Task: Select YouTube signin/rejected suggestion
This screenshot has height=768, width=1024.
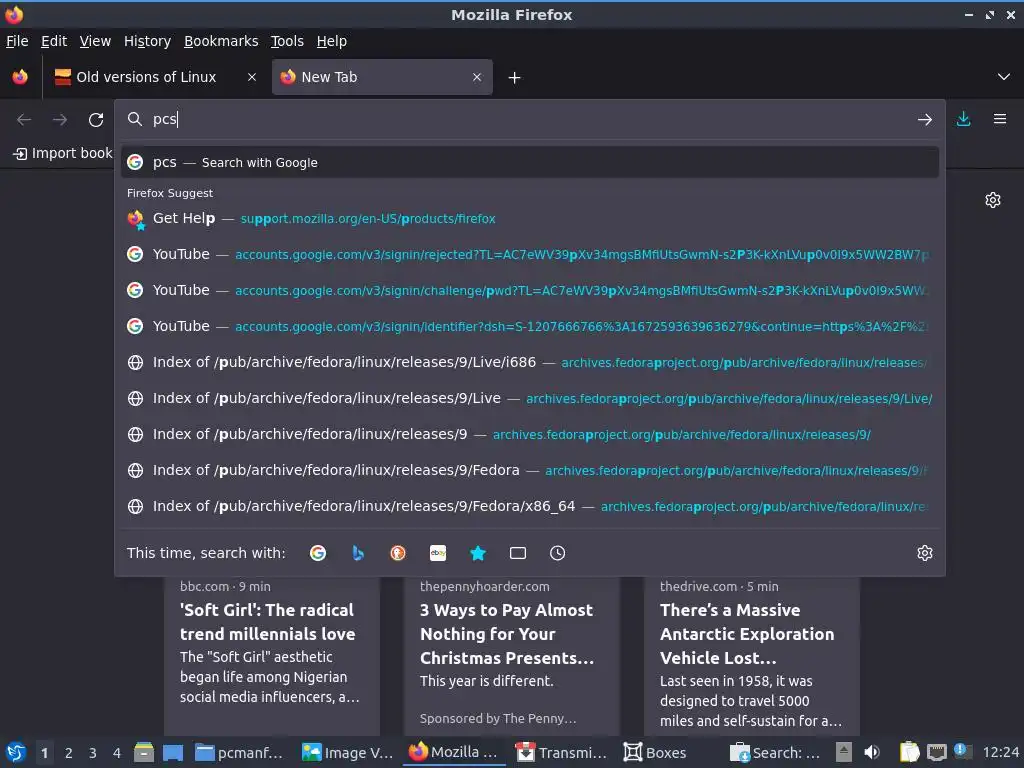Action: coord(530,255)
